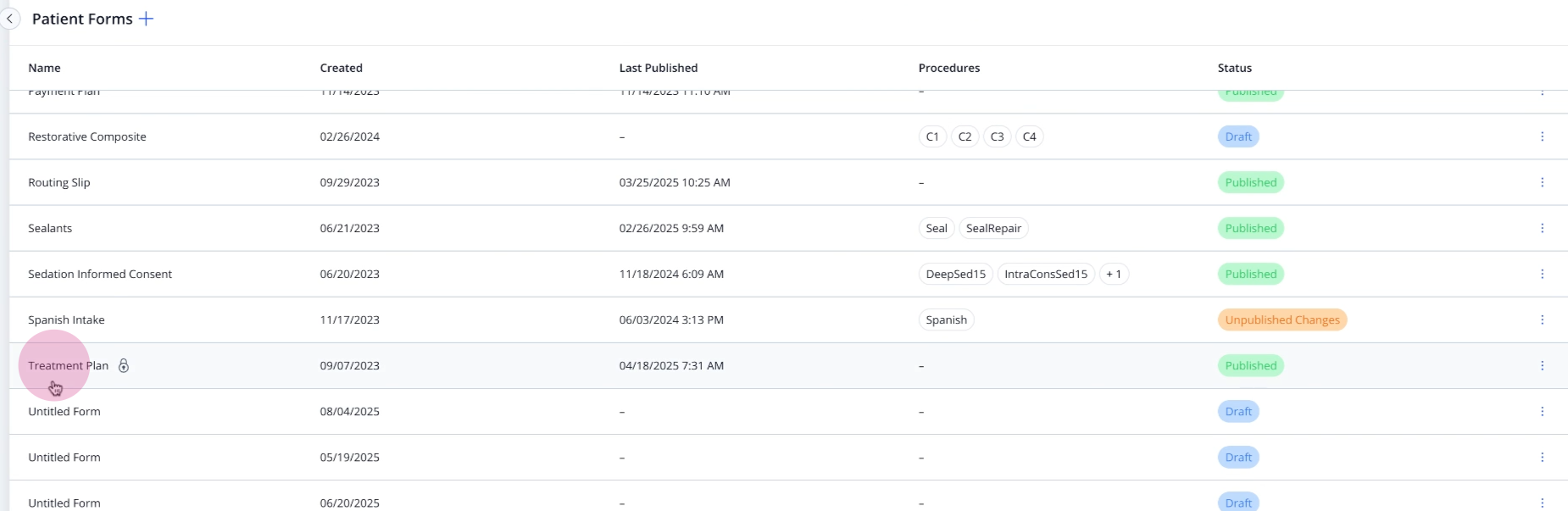Open the Treatment Plan form

click(68, 365)
